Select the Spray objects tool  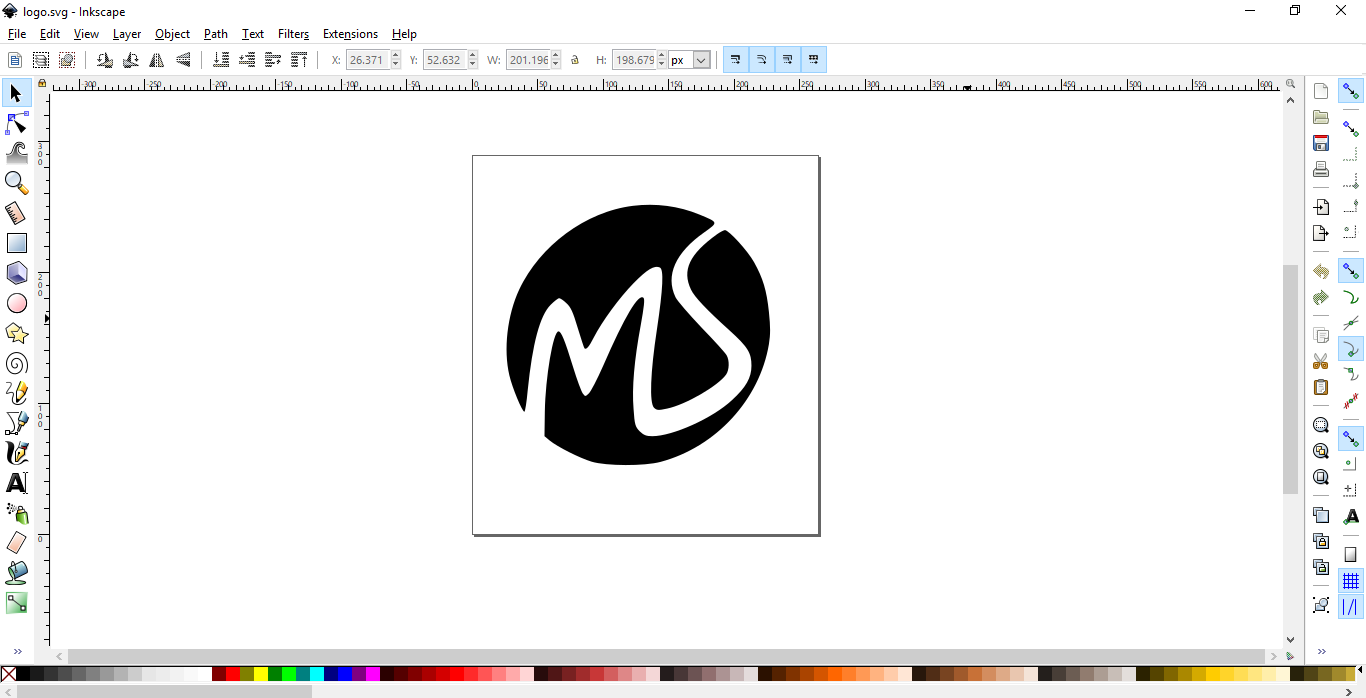[16, 513]
